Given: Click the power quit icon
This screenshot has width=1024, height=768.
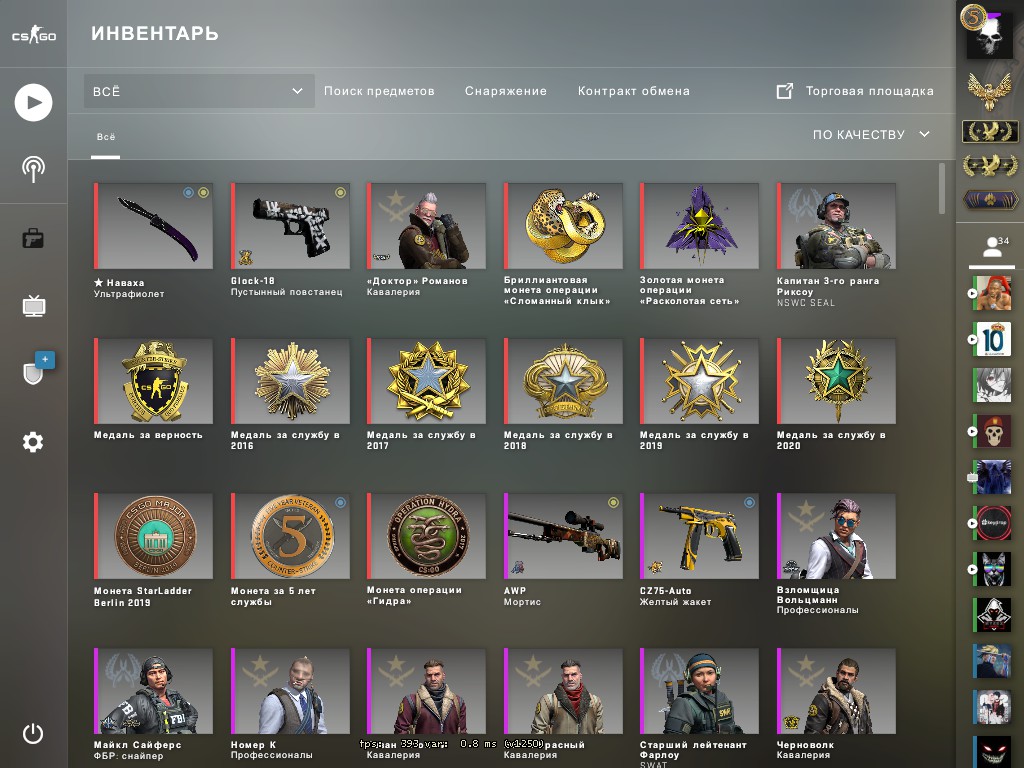Looking at the screenshot, I should click(33, 733).
